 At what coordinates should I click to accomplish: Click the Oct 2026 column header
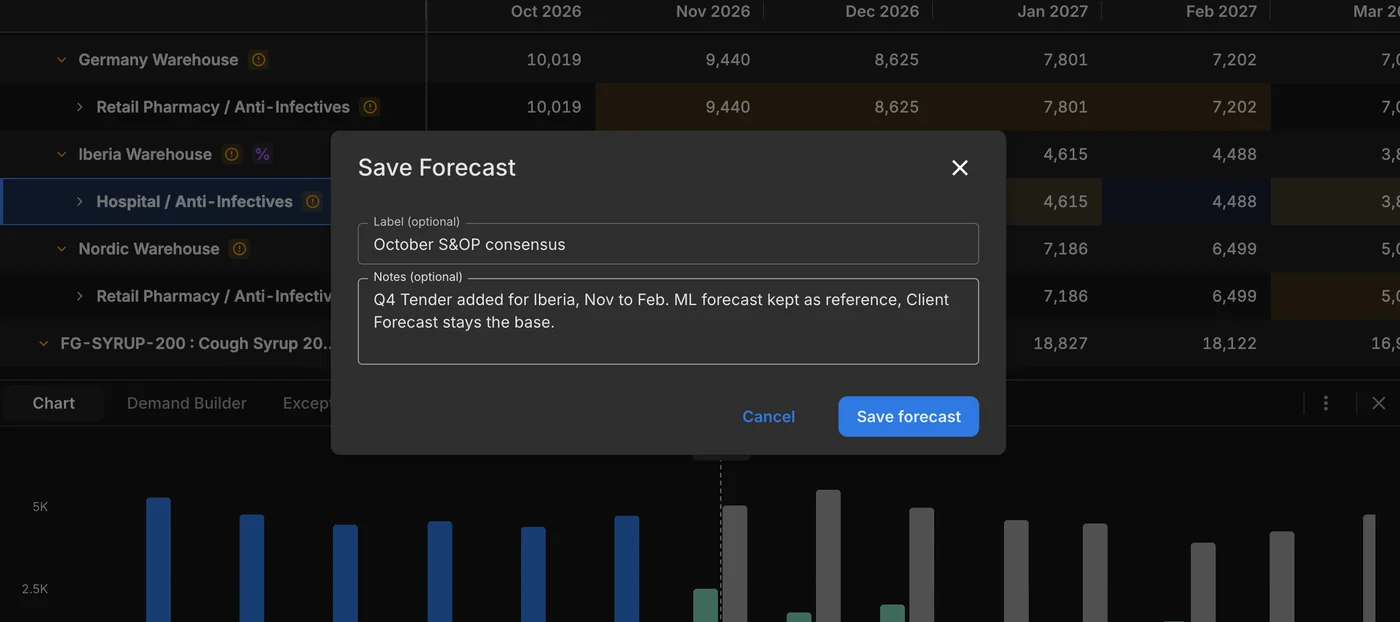546,11
